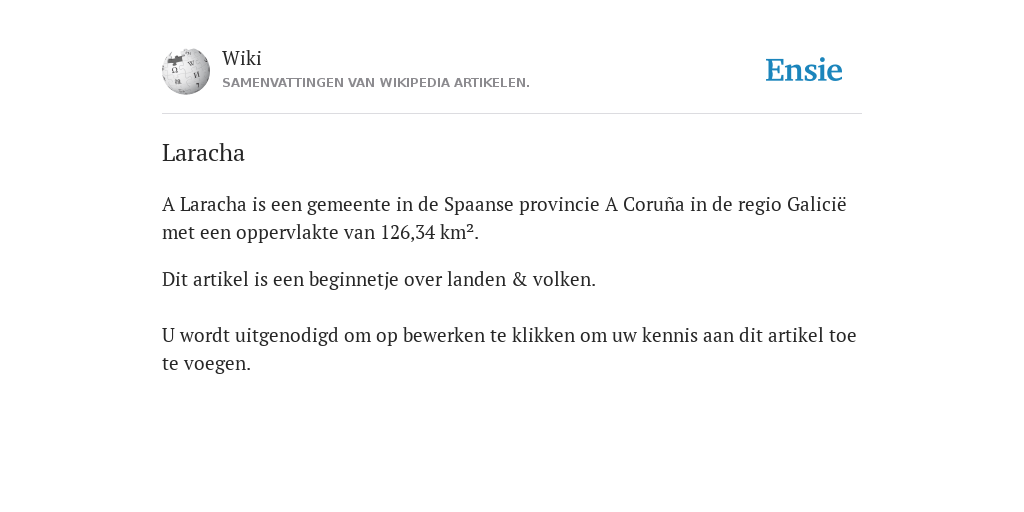Click the word 'beginnetje' in the stub notice

(353, 280)
